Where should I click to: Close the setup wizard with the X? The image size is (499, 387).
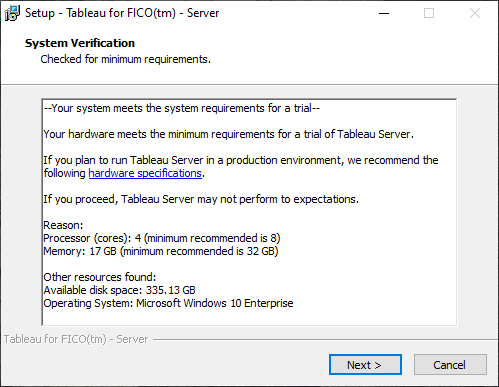pos(475,13)
